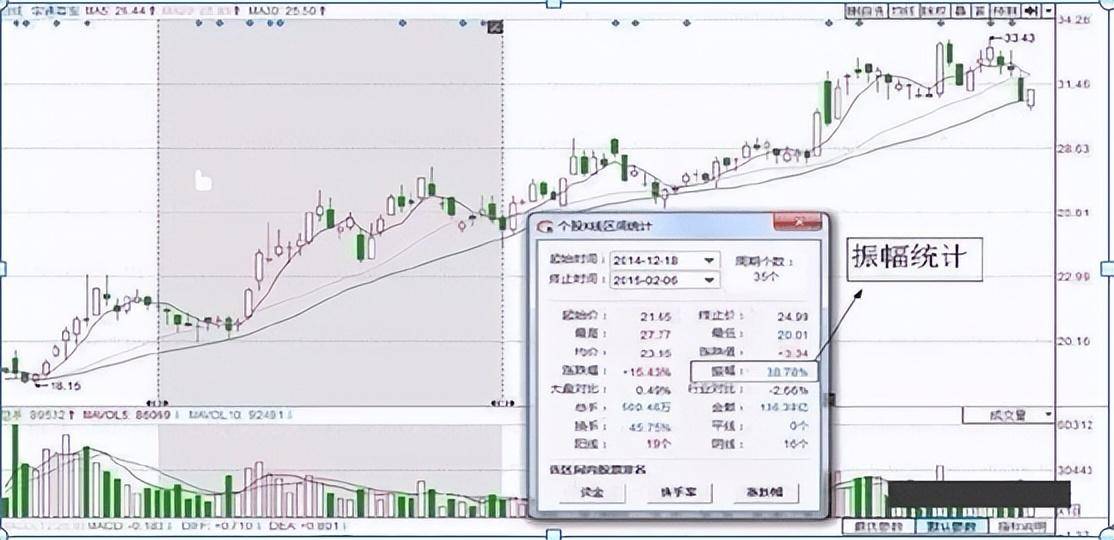The image size is (1114, 540).
Task: Open the small dropdown arrow ending chart toolbar
Action: (1049, 11)
